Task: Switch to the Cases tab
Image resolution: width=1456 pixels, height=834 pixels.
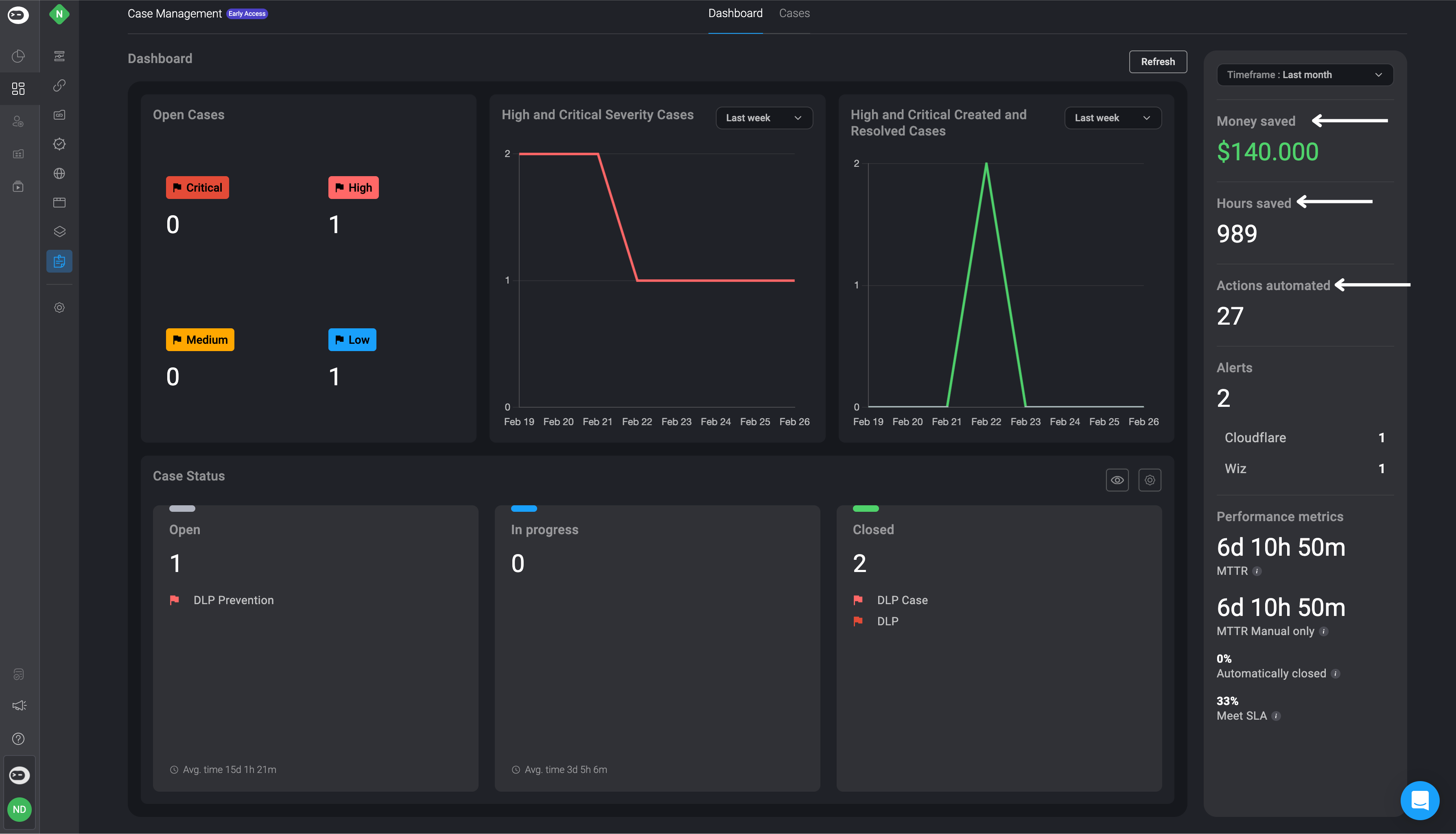Action: (794, 13)
